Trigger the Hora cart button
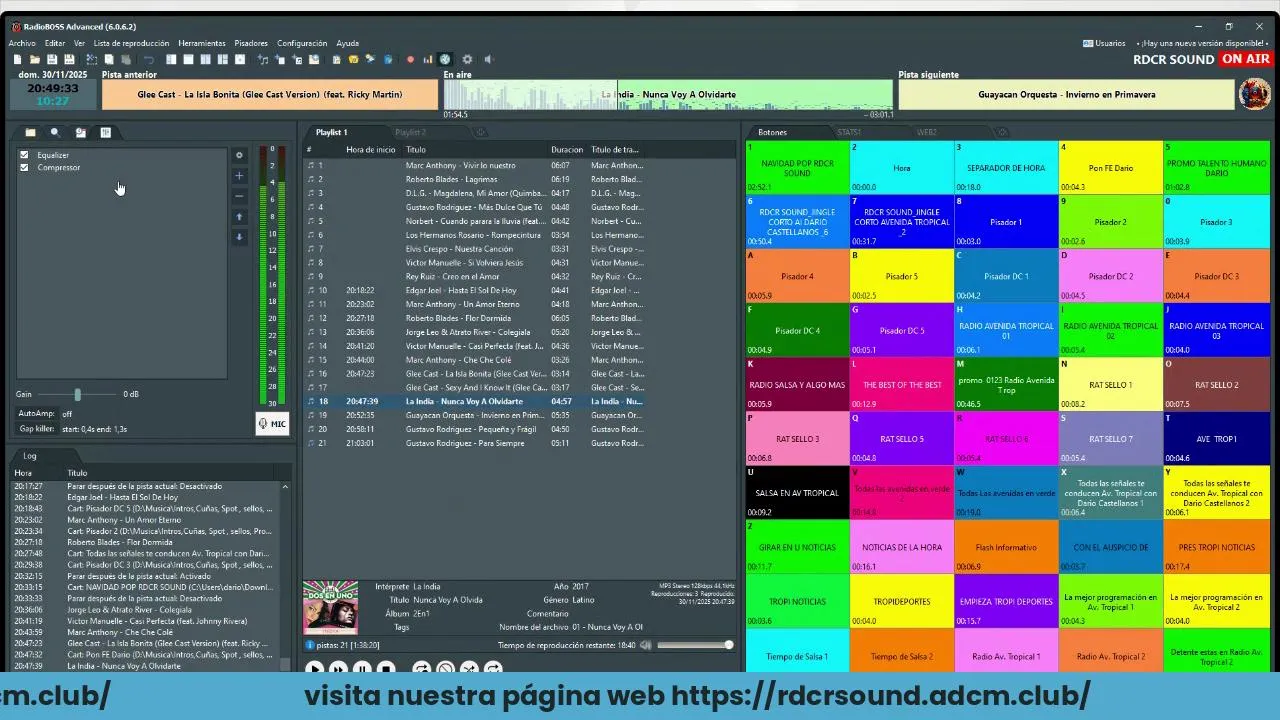 (x=901, y=167)
